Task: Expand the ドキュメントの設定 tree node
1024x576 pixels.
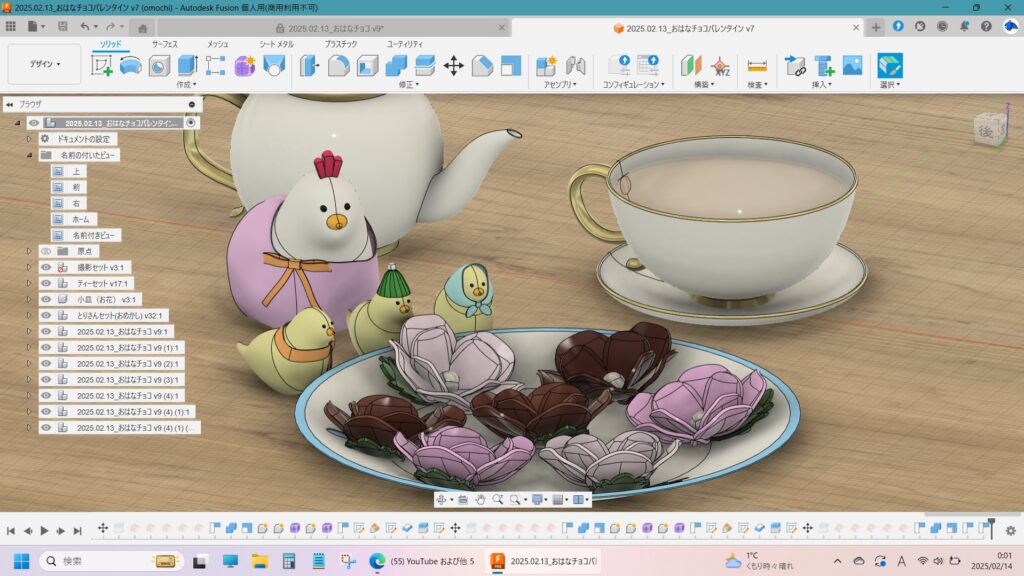Action: (x=29, y=139)
